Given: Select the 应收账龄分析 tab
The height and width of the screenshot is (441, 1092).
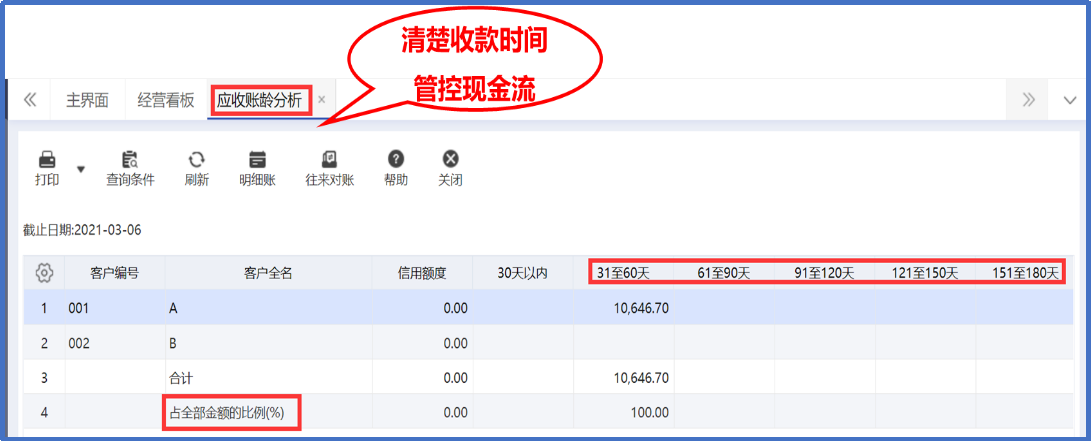Looking at the screenshot, I should coord(259,101).
